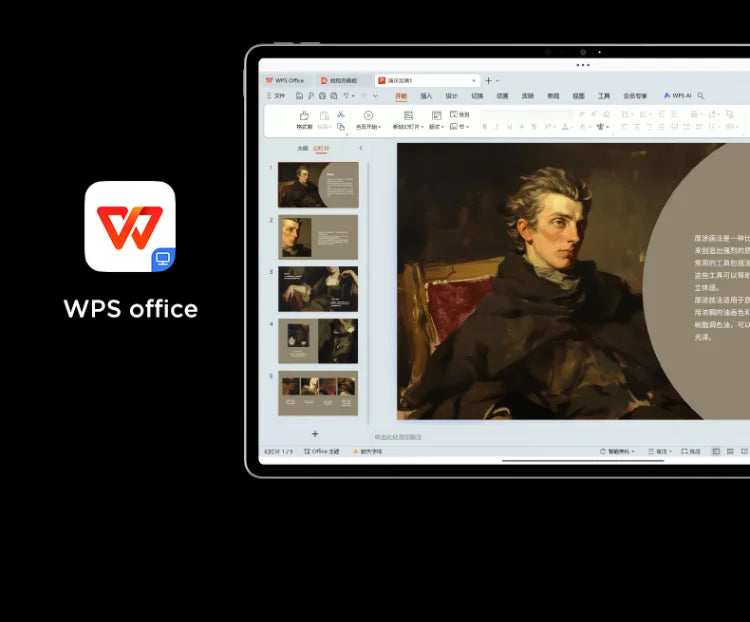Click the Office 主题 theme button

(322, 452)
